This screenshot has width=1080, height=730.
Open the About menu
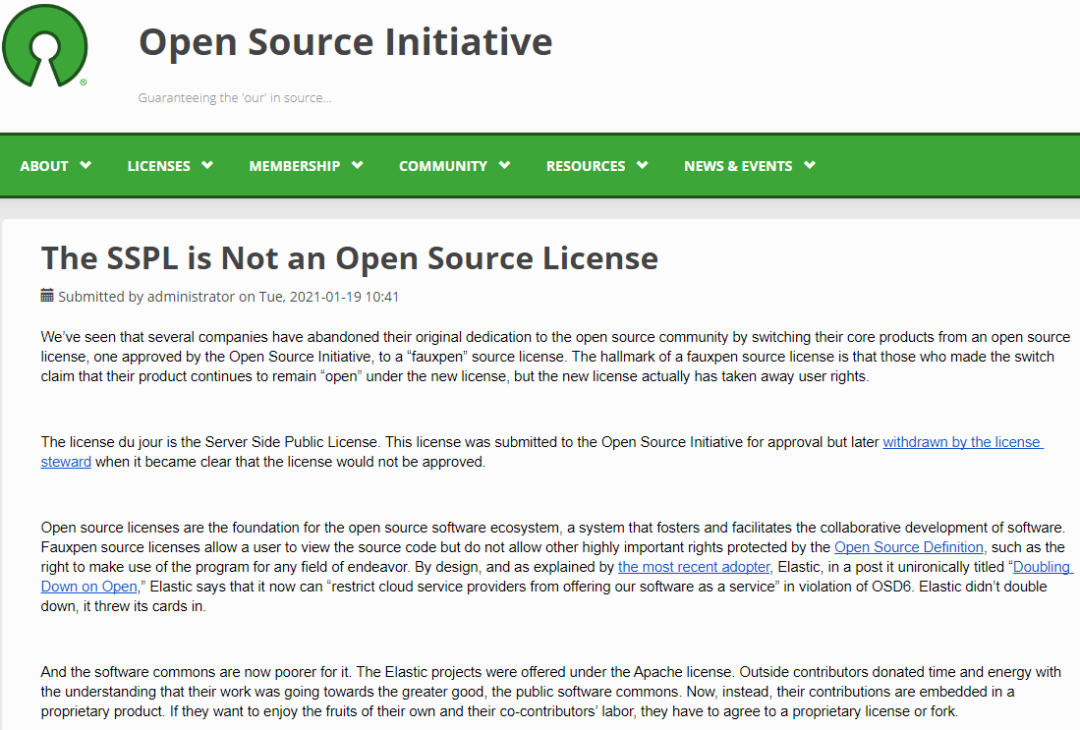point(44,166)
